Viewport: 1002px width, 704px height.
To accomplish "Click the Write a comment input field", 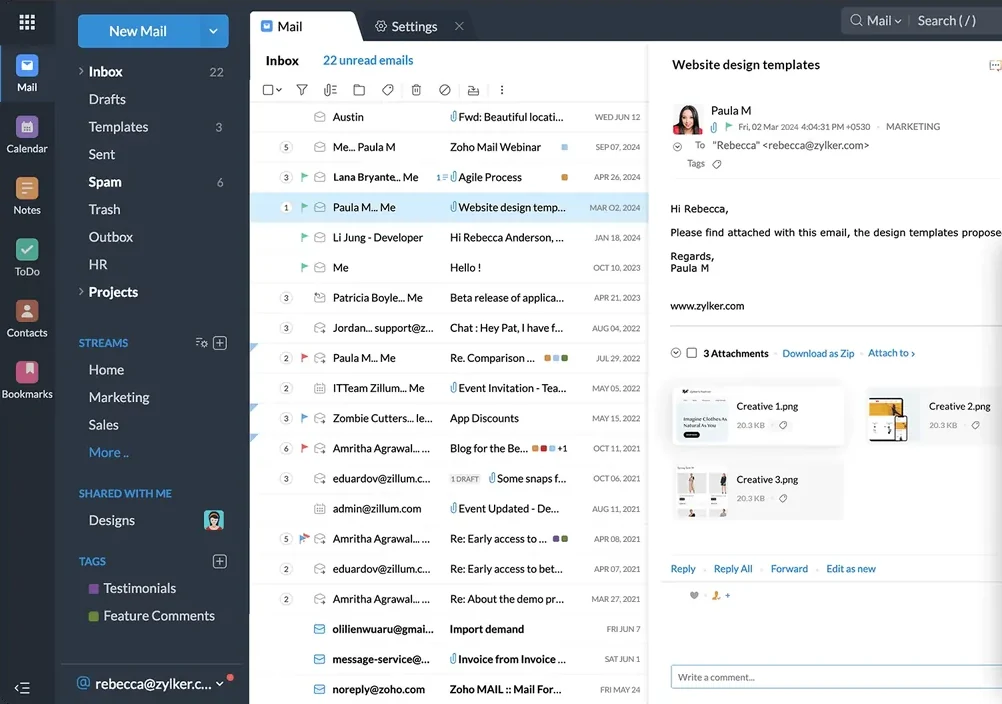I will [836, 677].
